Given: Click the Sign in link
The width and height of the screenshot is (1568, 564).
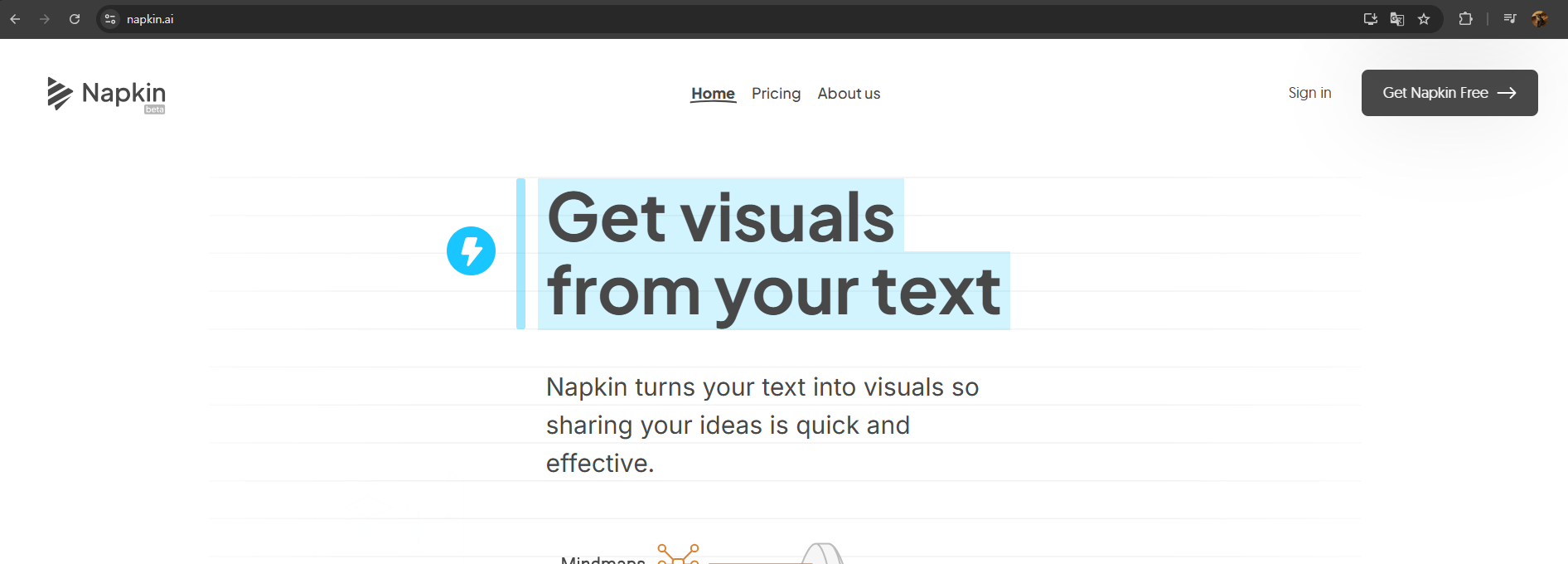Looking at the screenshot, I should point(1309,93).
